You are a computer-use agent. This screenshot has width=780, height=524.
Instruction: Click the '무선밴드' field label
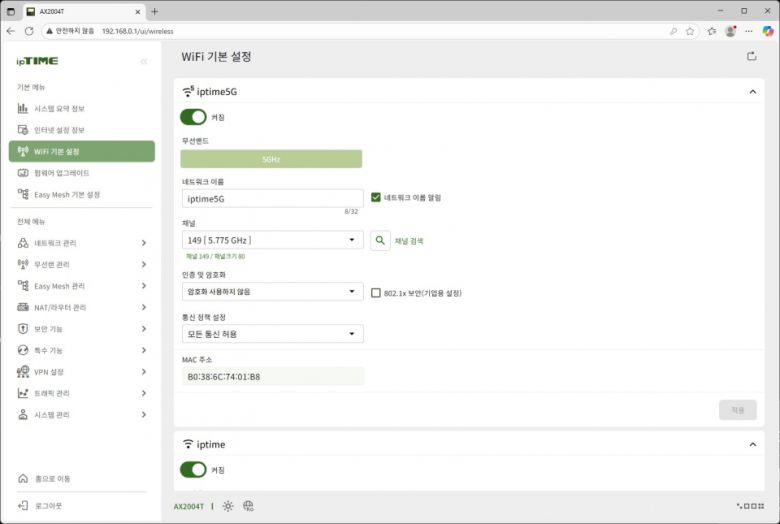click(x=195, y=141)
